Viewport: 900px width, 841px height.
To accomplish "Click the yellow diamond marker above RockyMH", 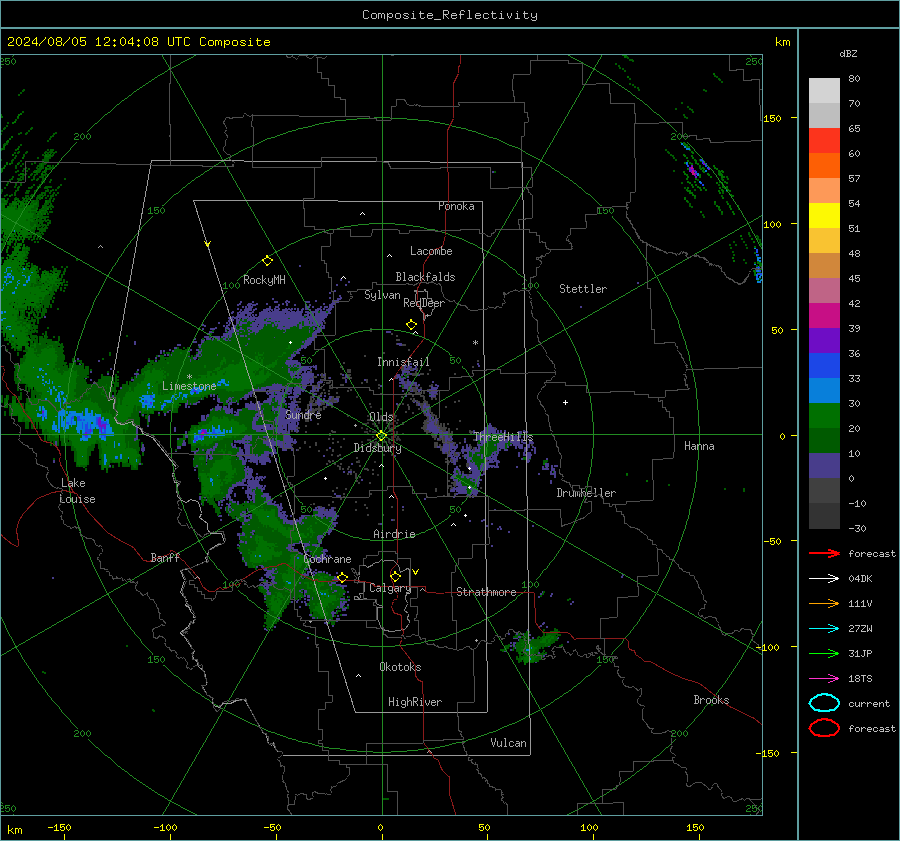I will pos(267,261).
